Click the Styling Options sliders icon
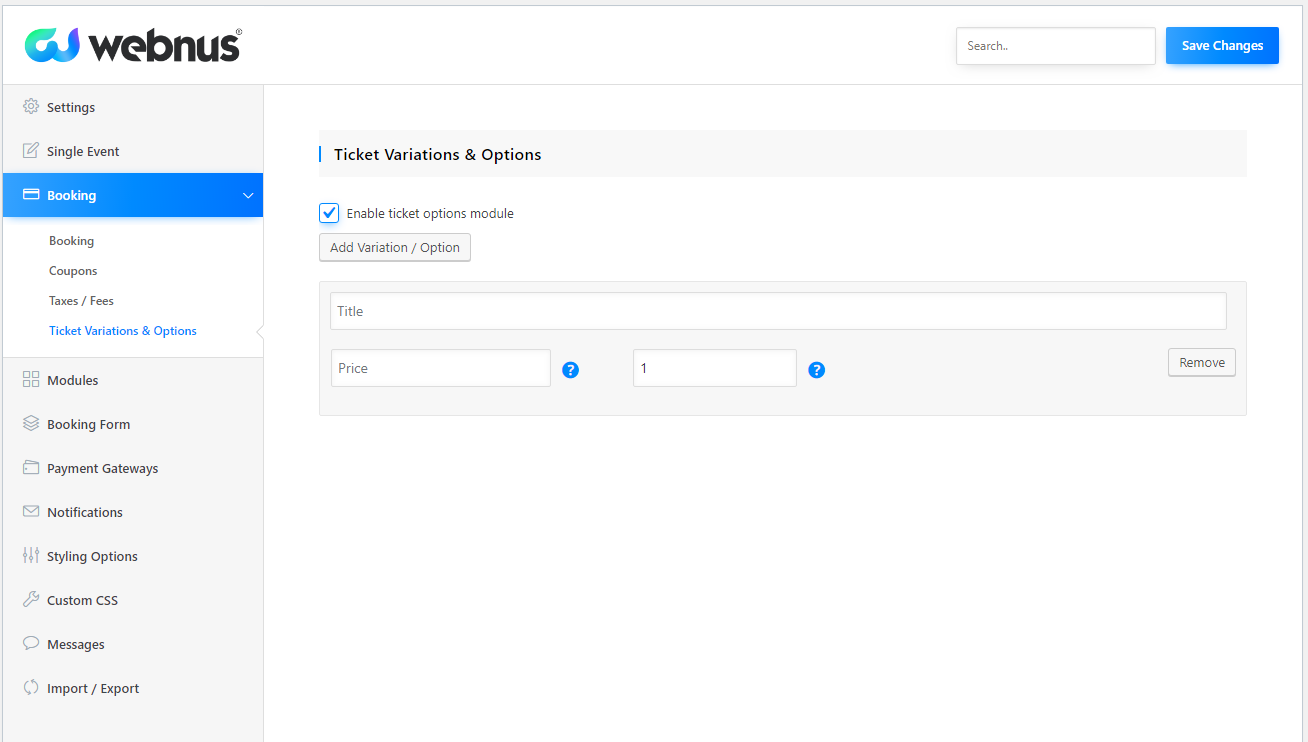The height and width of the screenshot is (742, 1308). [31, 555]
